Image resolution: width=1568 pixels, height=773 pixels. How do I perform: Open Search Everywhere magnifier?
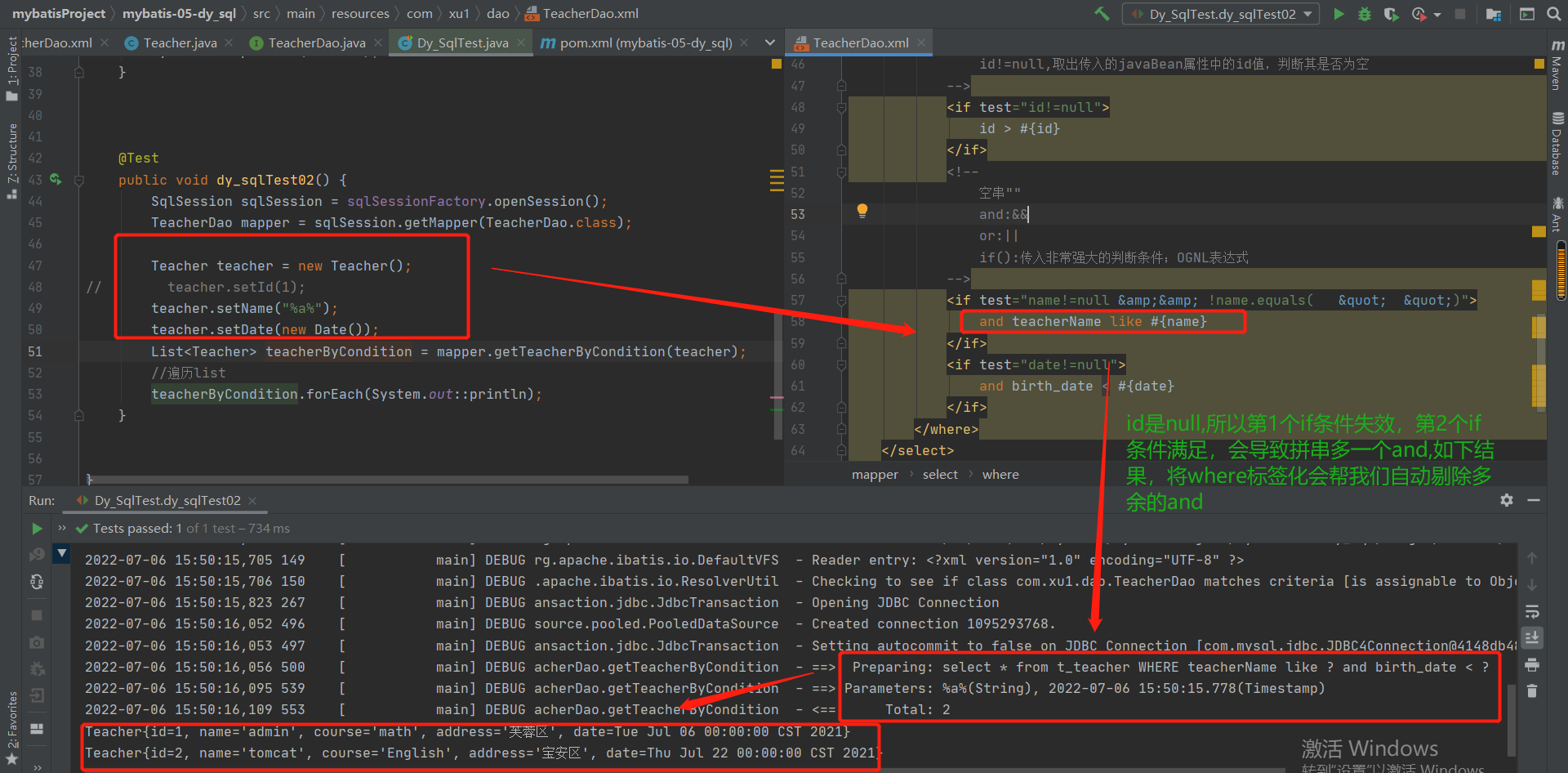click(1552, 14)
